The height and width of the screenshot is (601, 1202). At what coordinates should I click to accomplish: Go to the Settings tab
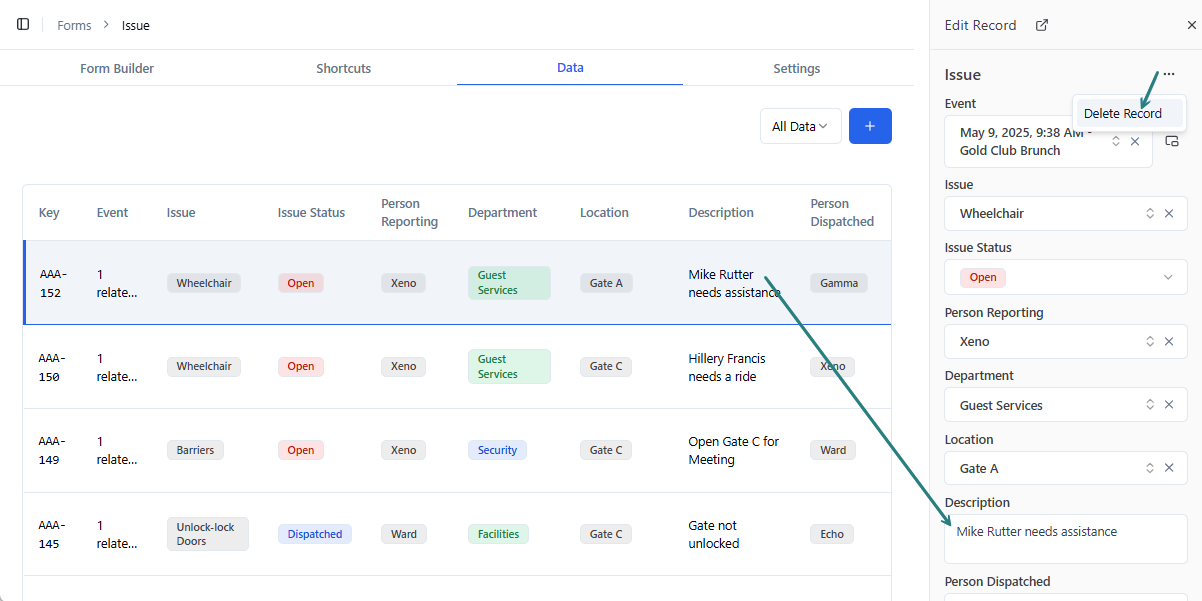(x=796, y=69)
